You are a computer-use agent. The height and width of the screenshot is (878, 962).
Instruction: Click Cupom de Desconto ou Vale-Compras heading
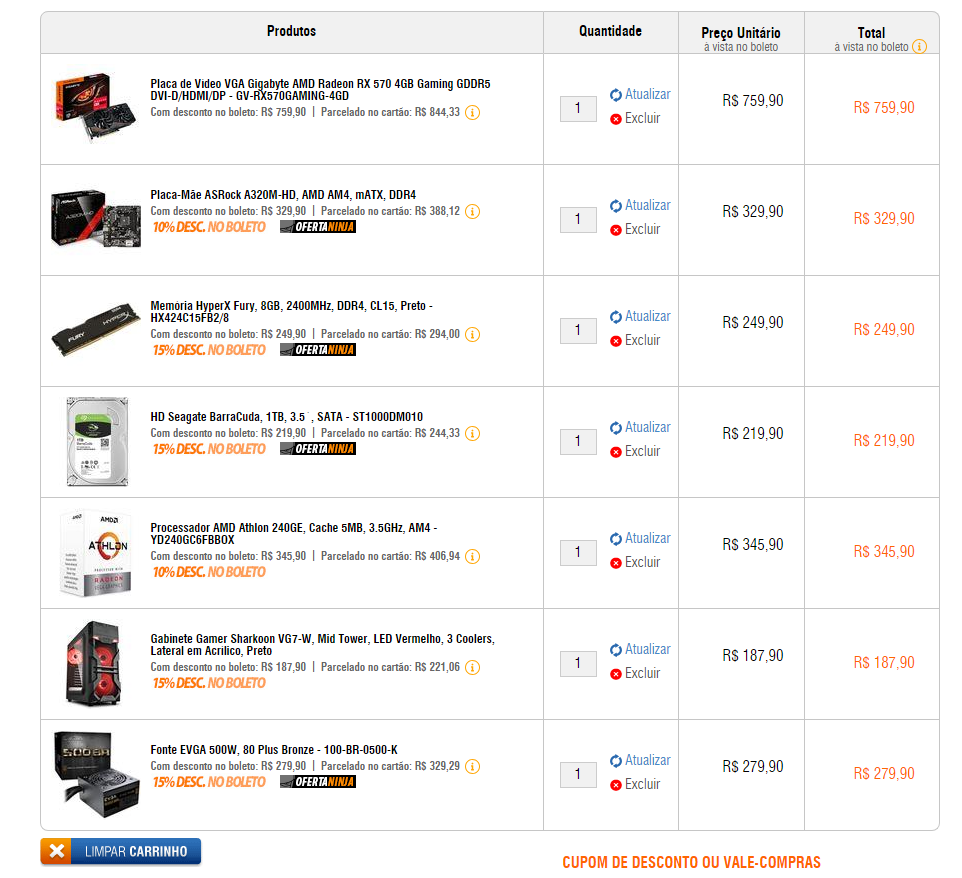tap(691, 863)
